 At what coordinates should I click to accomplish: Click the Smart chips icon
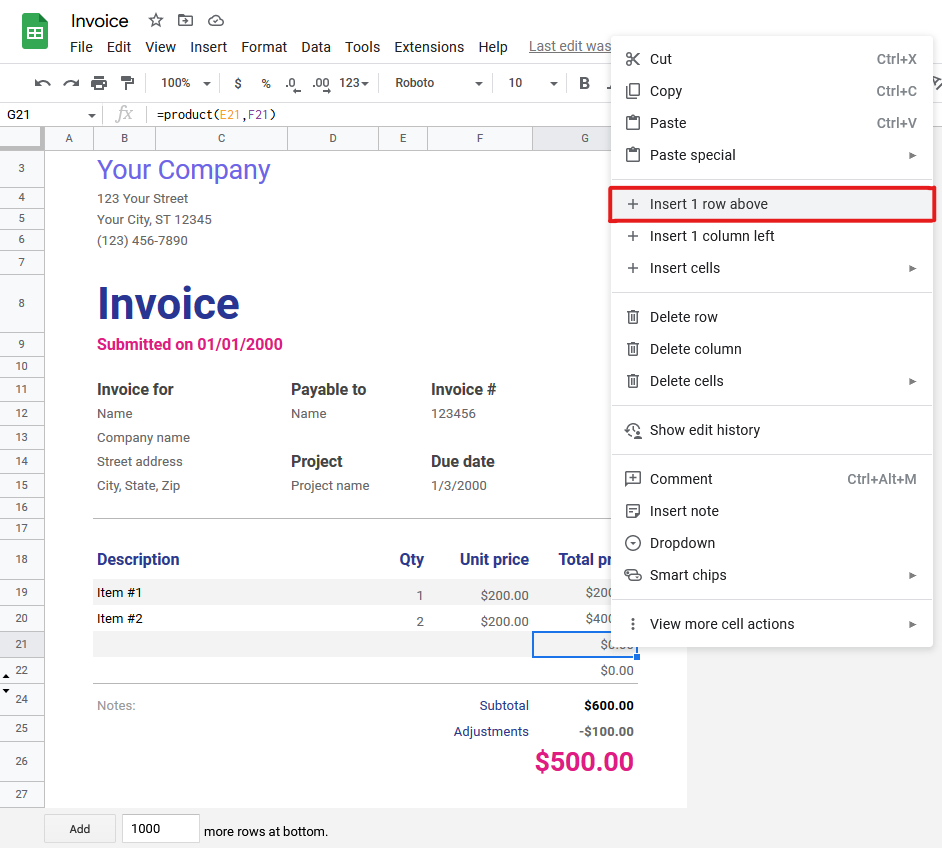[x=633, y=575]
